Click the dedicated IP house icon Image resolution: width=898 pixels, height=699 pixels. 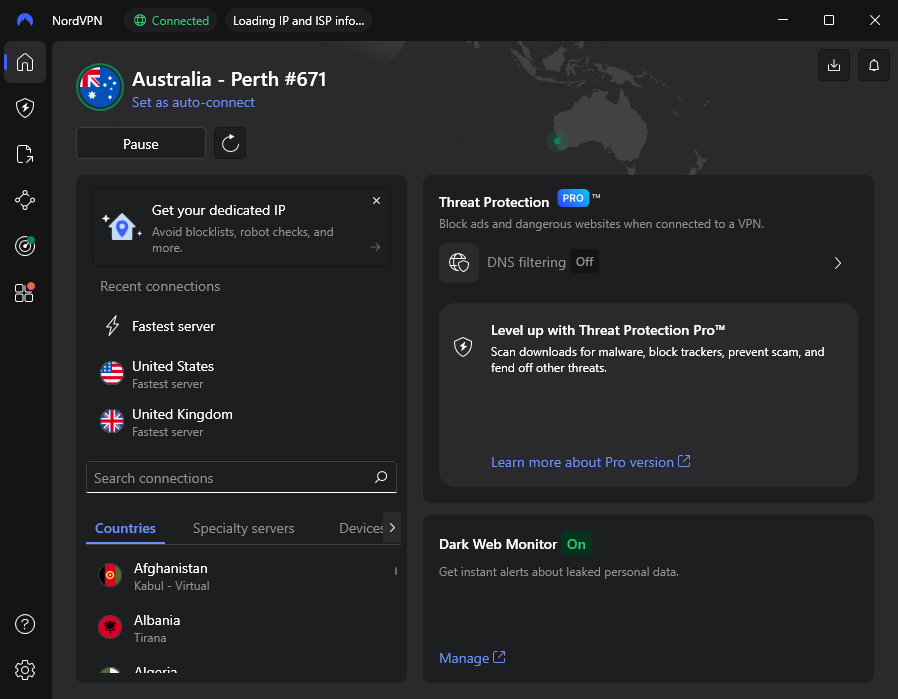[x=121, y=227]
